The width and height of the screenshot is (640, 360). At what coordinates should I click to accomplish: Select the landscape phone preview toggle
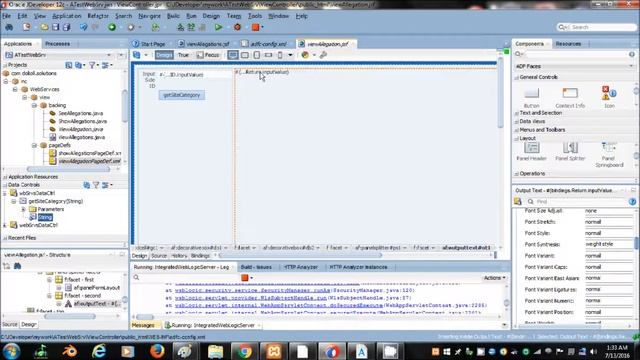pos(268,55)
